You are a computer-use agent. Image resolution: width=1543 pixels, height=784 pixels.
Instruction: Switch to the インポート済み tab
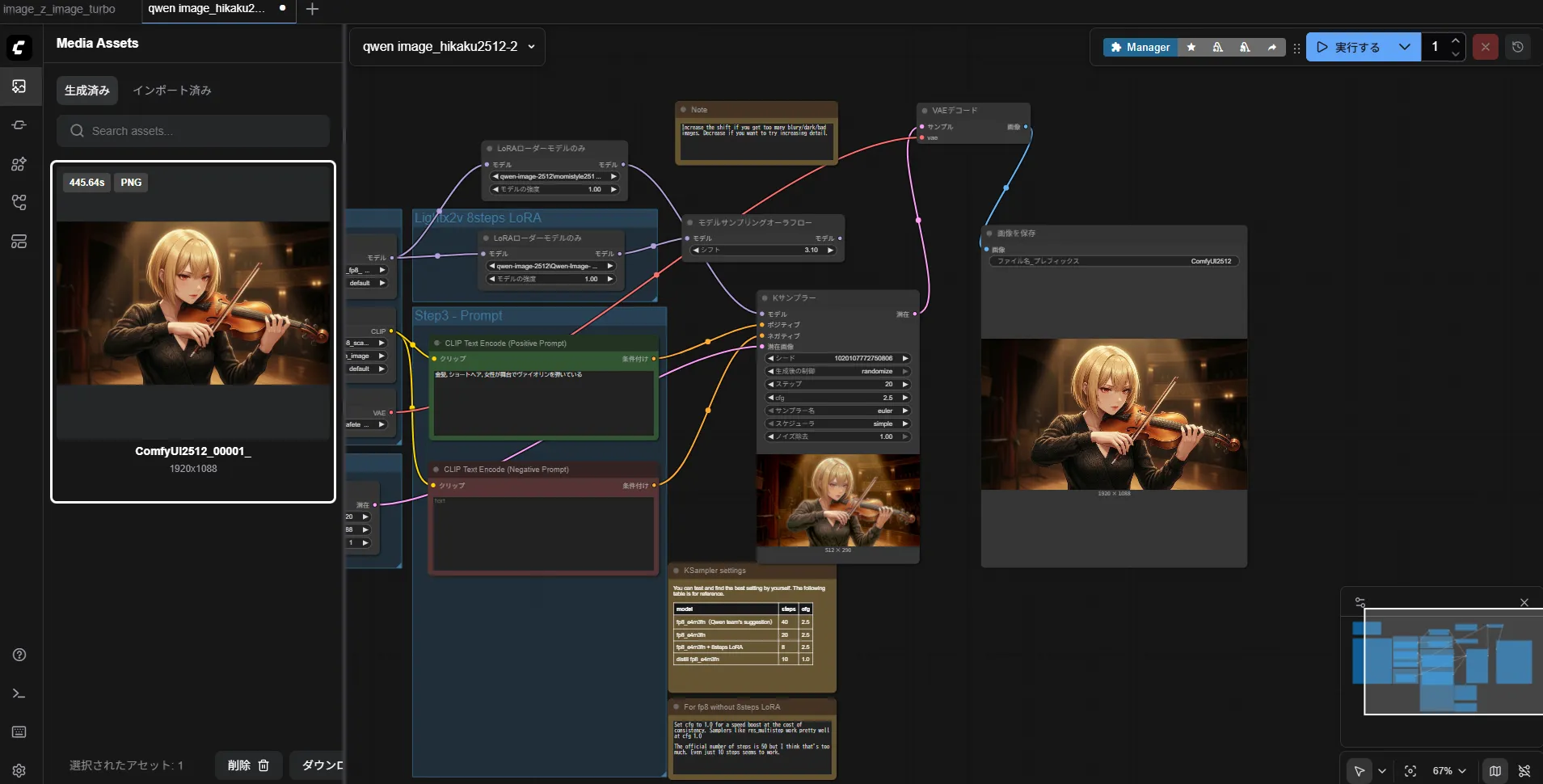pyautogui.click(x=172, y=91)
